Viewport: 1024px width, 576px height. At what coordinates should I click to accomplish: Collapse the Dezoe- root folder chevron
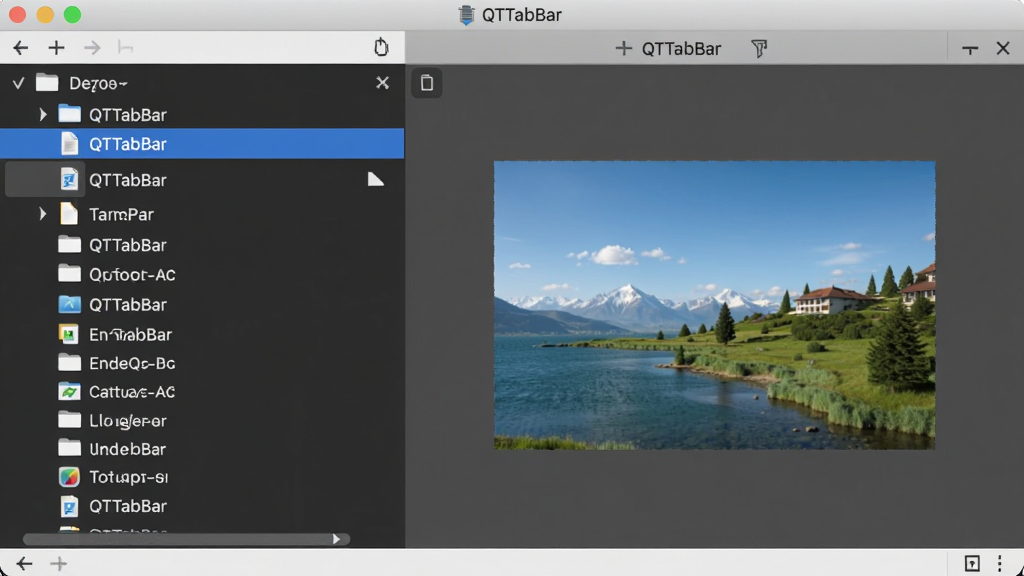[18, 83]
